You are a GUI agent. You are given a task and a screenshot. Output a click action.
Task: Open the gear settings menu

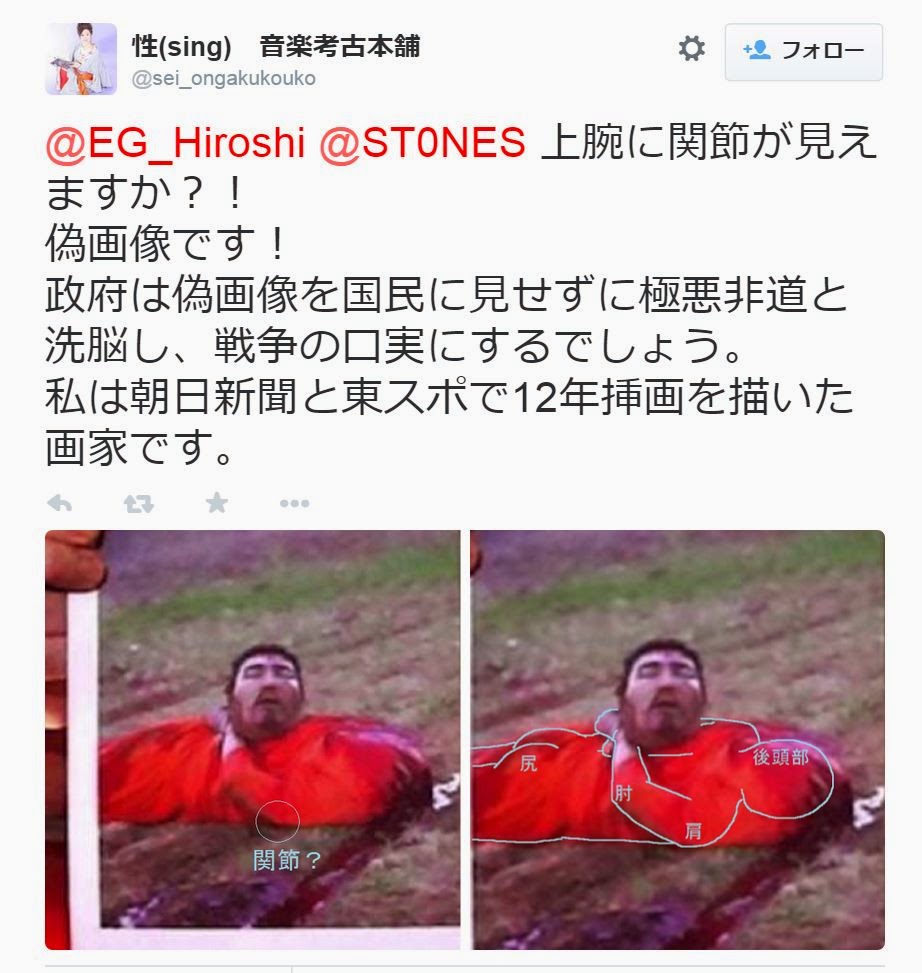(x=692, y=48)
